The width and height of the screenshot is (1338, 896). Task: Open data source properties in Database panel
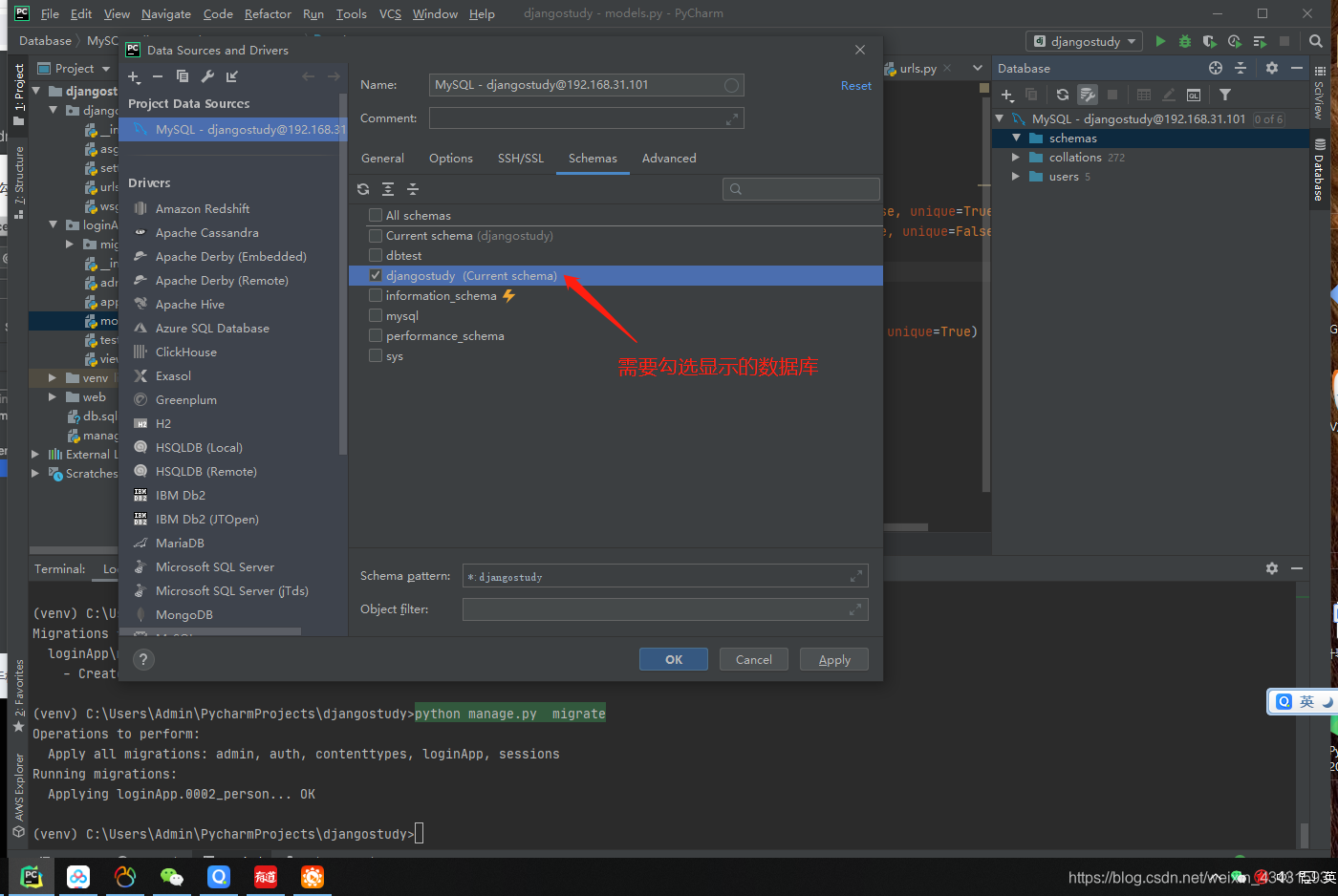tap(1088, 95)
